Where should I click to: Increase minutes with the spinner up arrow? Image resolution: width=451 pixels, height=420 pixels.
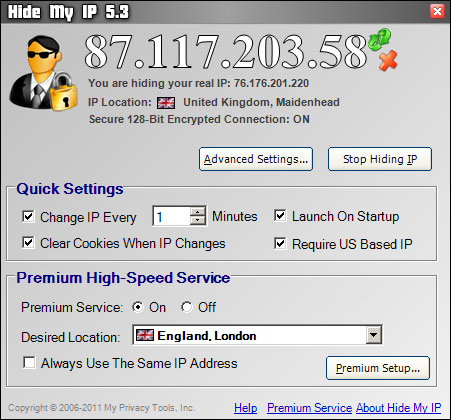point(198,212)
